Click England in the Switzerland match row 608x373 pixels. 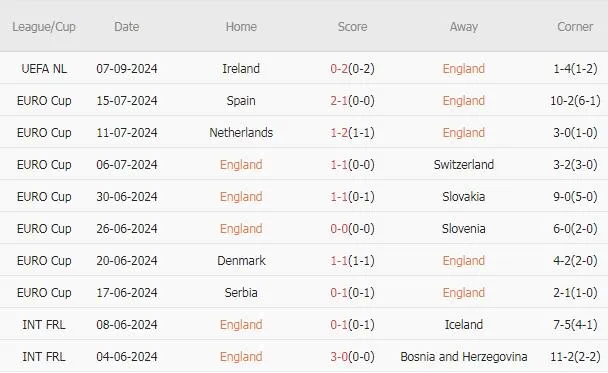(241, 165)
